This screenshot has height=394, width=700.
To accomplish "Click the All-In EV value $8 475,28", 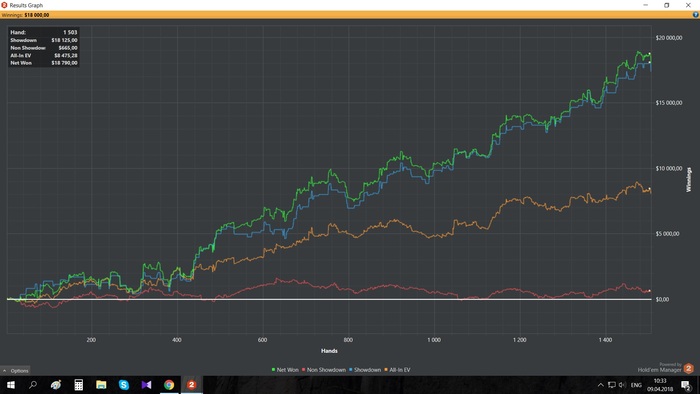I will (66, 55).
